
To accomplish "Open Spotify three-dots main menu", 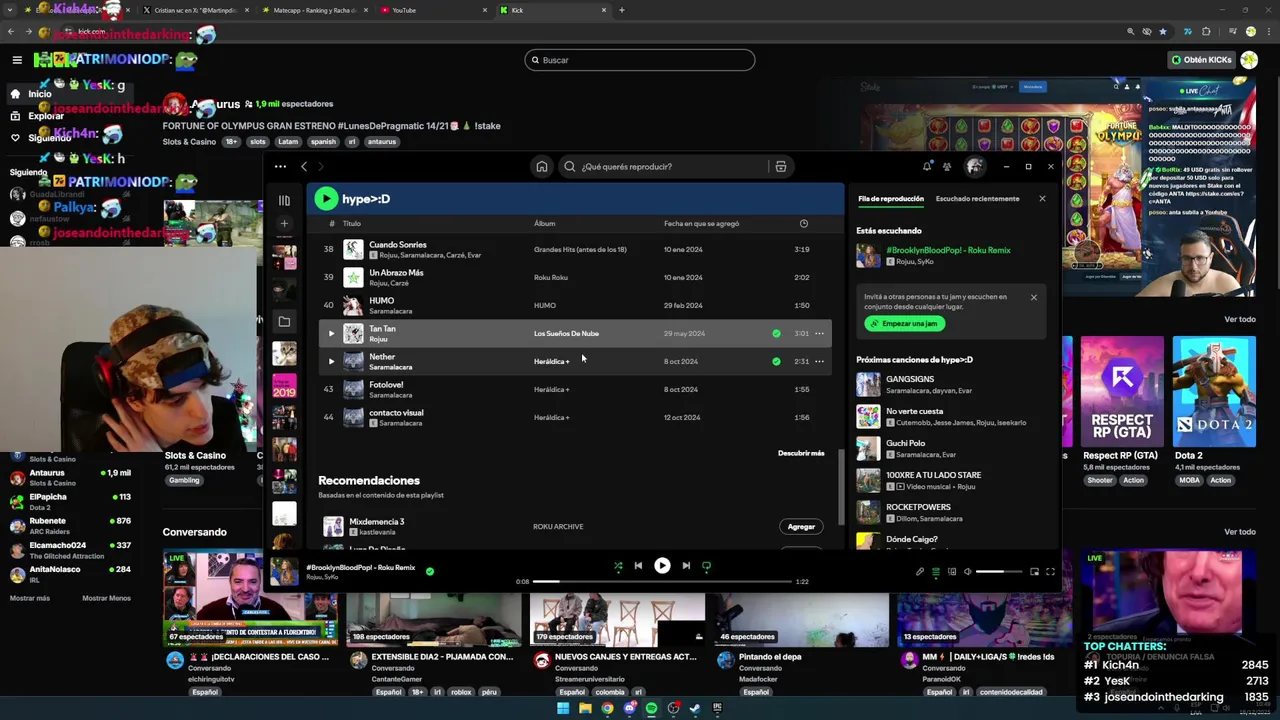I will pos(280,167).
